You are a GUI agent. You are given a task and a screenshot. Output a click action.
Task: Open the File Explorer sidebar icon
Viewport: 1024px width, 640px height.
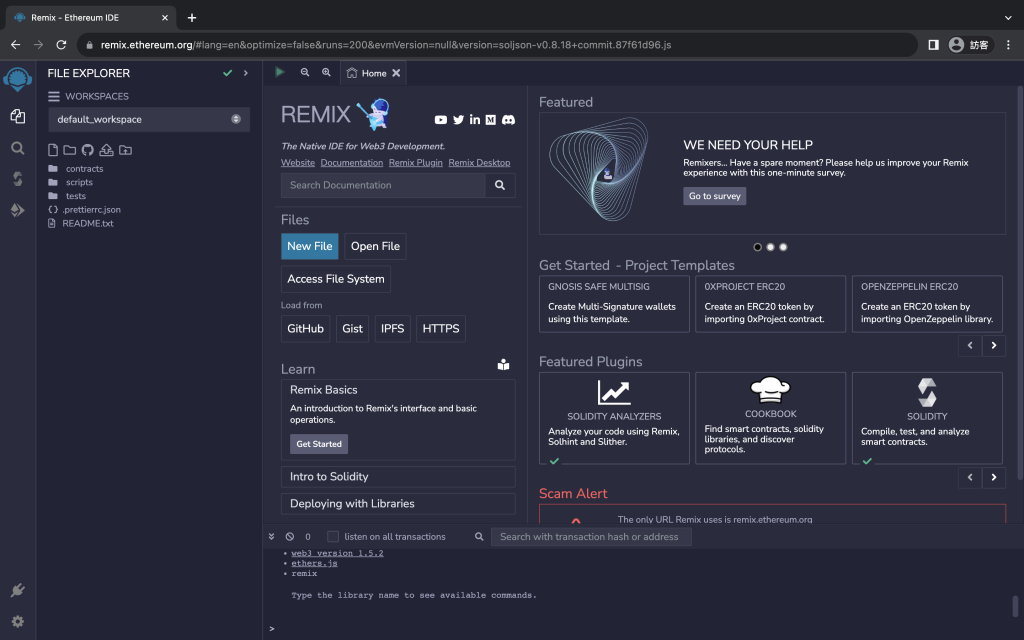[x=18, y=116]
